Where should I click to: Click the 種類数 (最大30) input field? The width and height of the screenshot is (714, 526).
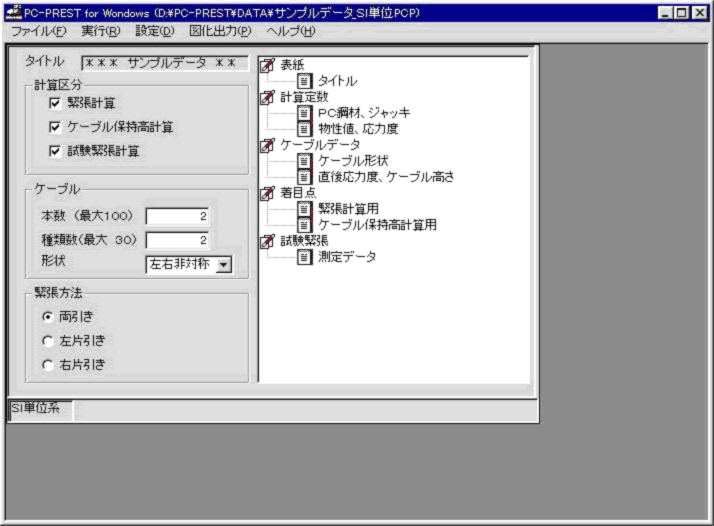pyautogui.click(x=177, y=240)
